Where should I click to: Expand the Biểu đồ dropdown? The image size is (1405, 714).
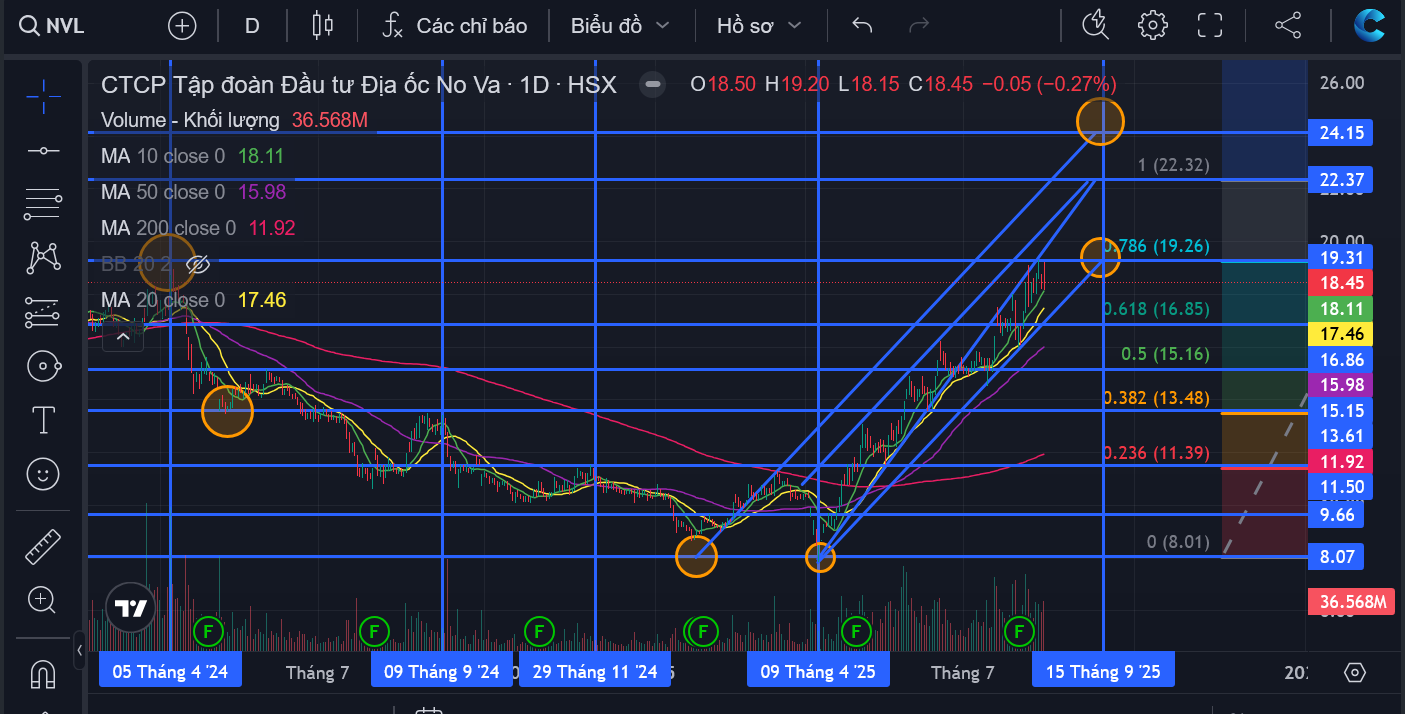pos(620,26)
